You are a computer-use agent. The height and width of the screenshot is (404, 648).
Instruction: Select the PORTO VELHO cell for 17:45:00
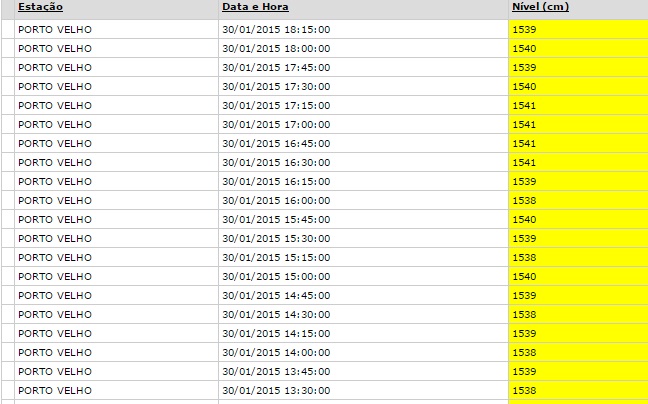(x=55, y=68)
